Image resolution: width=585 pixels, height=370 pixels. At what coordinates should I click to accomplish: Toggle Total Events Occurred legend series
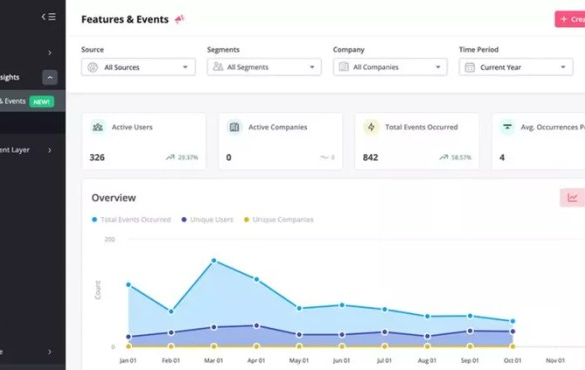coord(131,220)
